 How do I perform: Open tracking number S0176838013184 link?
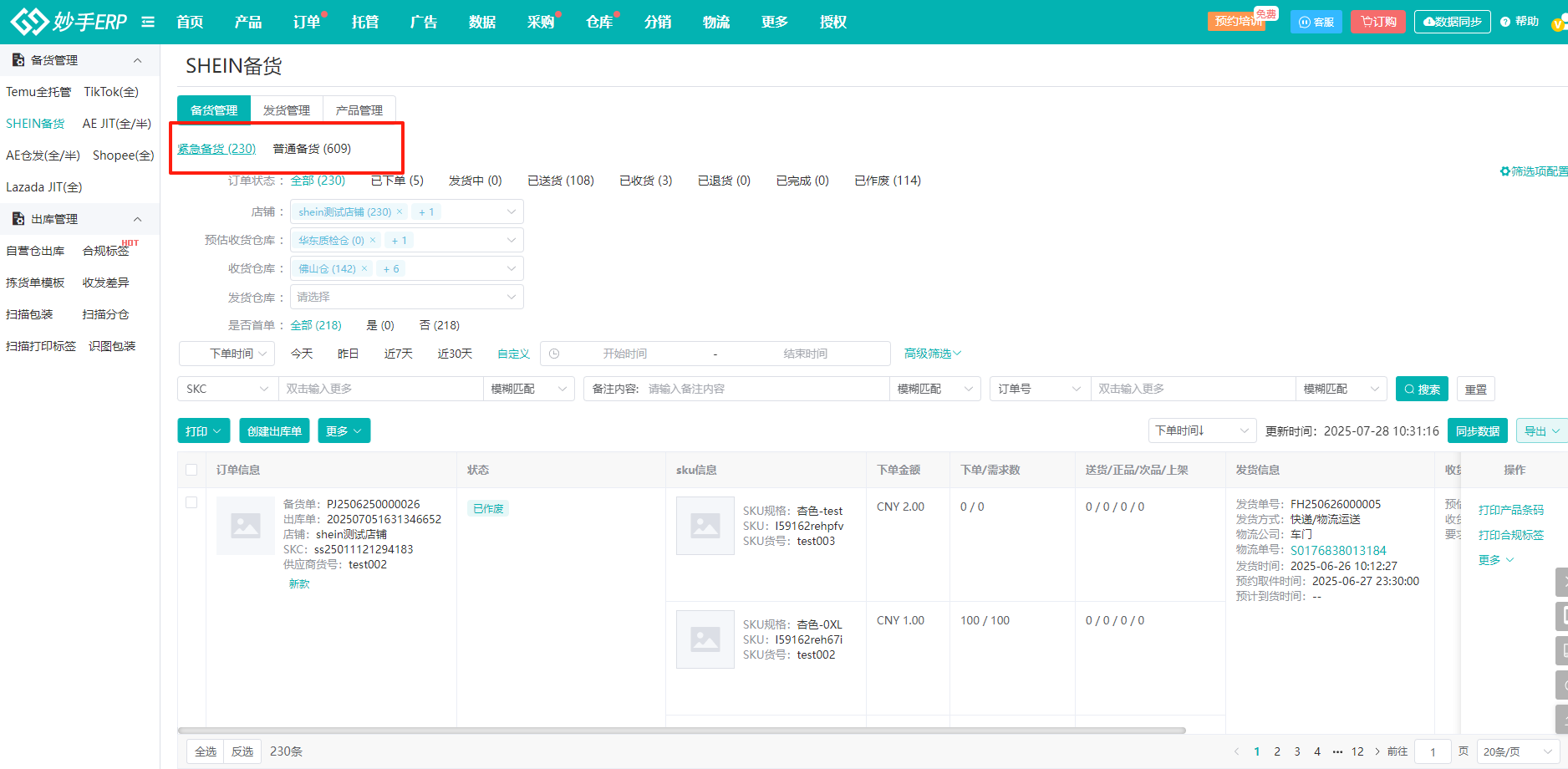coord(1338,551)
